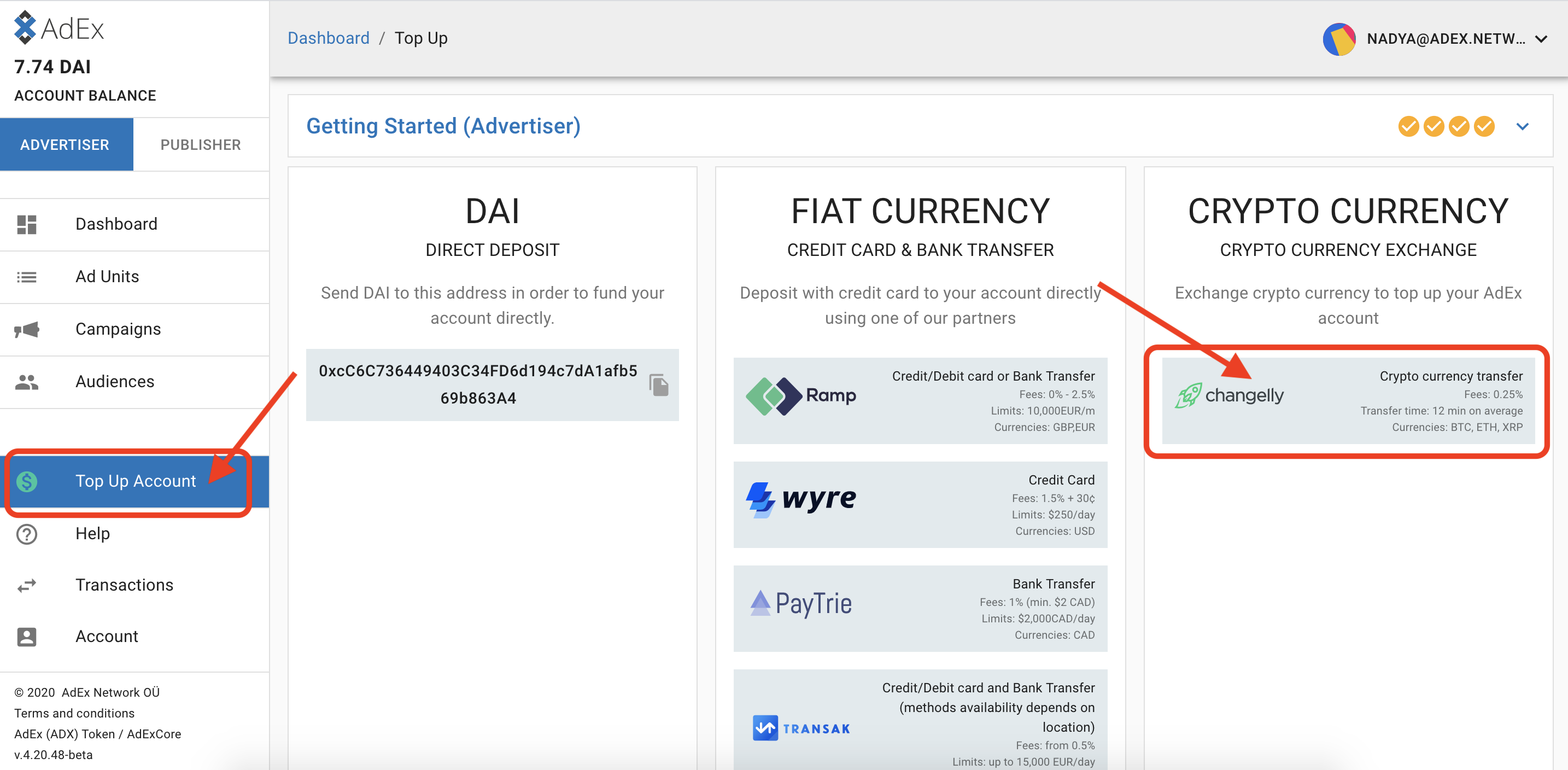Choose Ramp credit/debit card payment option

[920, 401]
